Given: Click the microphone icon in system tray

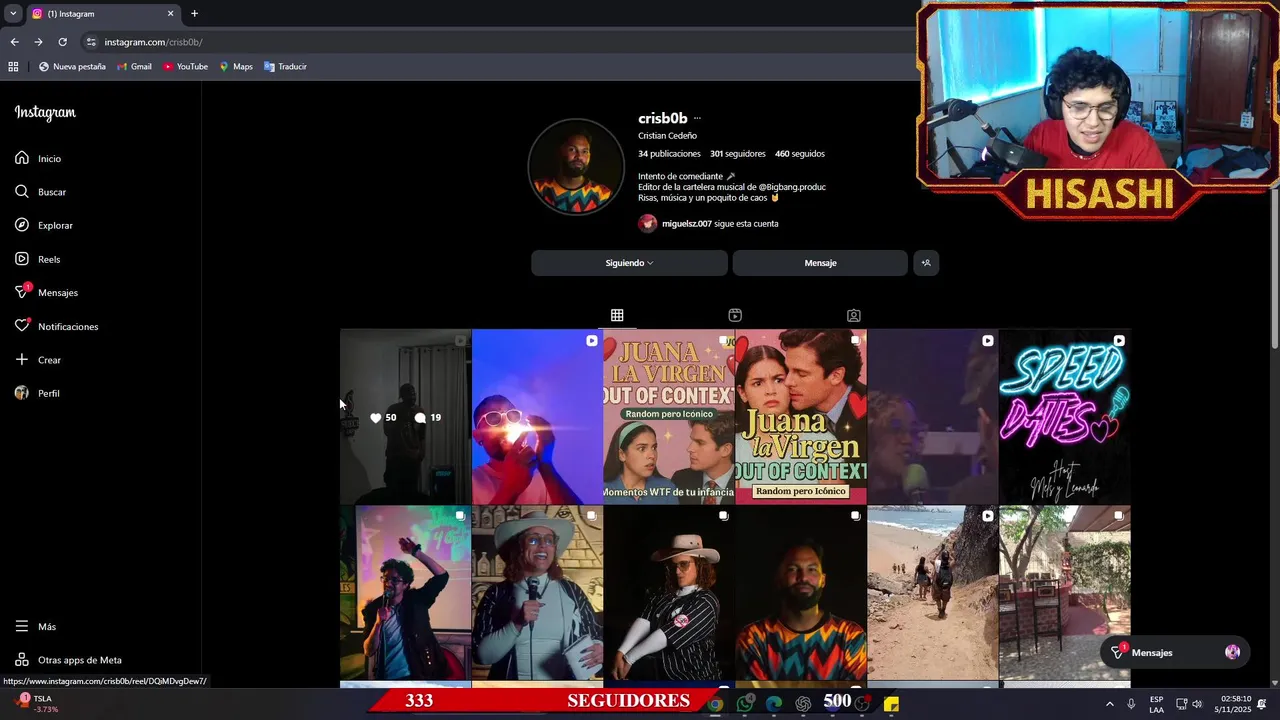Looking at the screenshot, I should tap(1131, 704).
